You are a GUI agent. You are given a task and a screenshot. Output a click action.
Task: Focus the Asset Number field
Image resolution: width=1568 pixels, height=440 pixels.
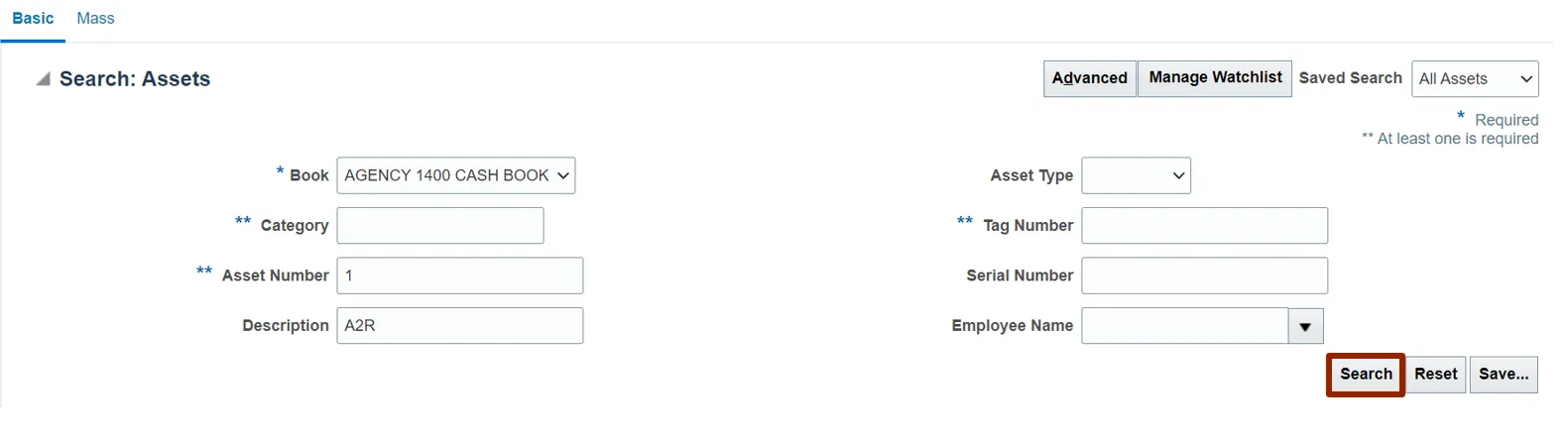pyautogui.click(x=460, y=275)
